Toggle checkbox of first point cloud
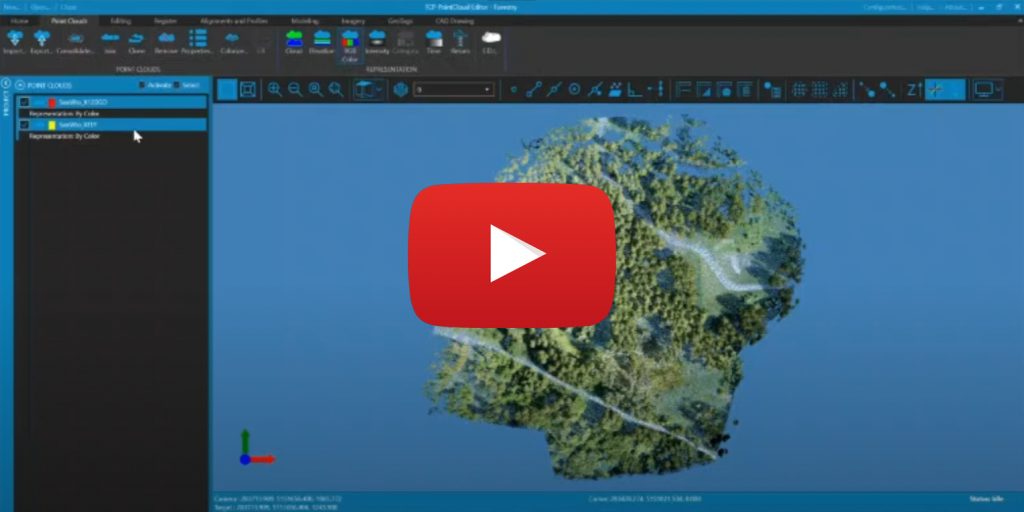 [24, 102]
